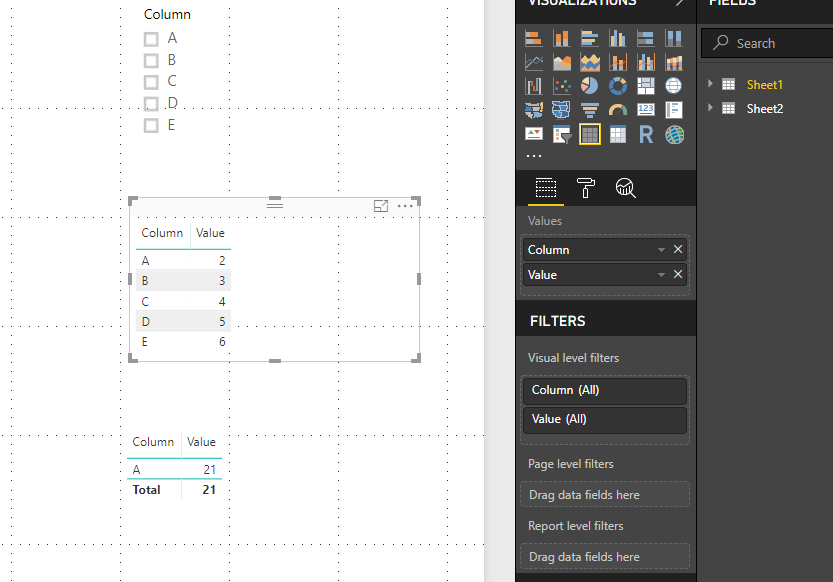Sort by Value header in upper table
Image resolution: width=833 pixels, height=582 pixels.
pos(210,233)
